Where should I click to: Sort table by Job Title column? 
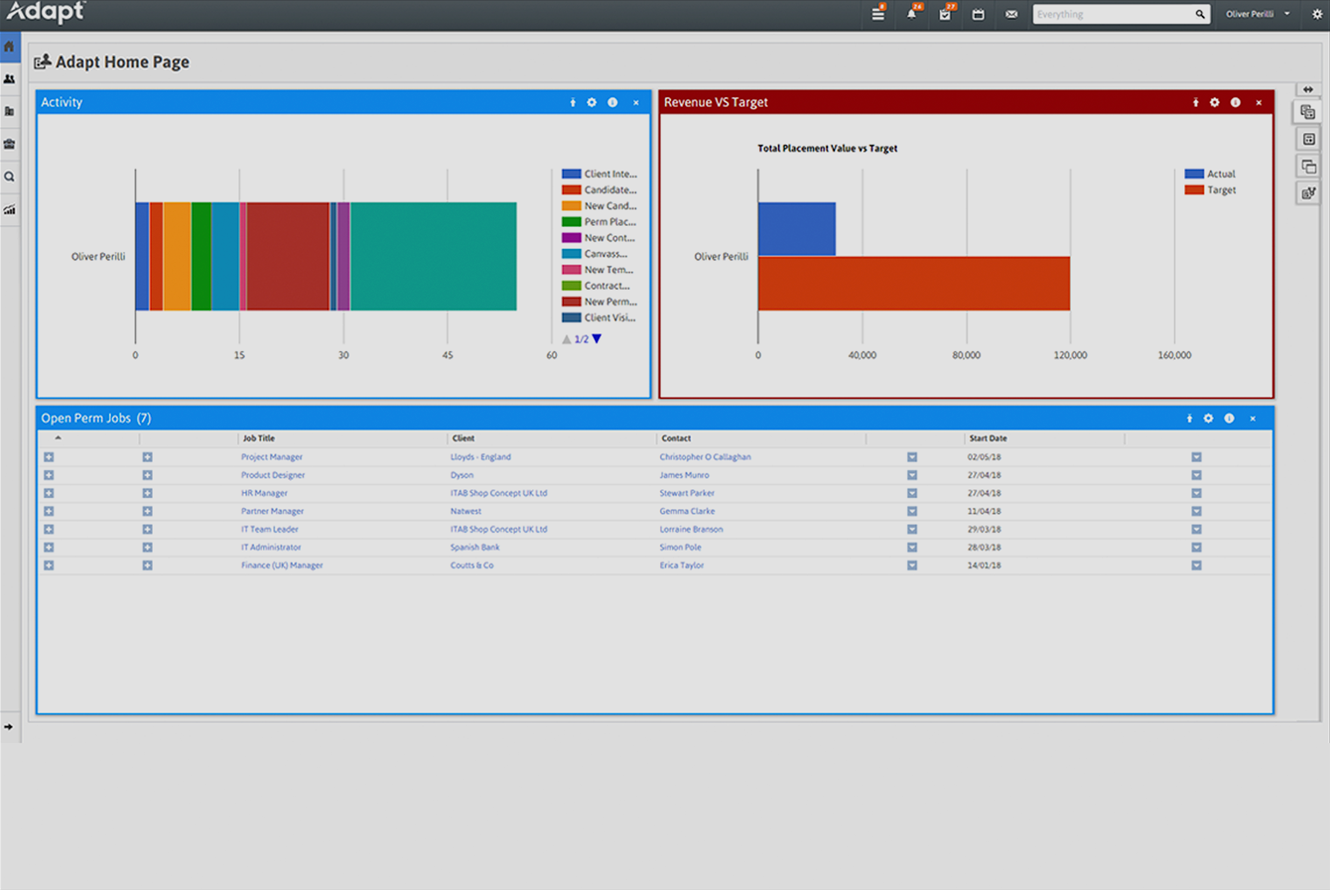(x=258, y=438)
